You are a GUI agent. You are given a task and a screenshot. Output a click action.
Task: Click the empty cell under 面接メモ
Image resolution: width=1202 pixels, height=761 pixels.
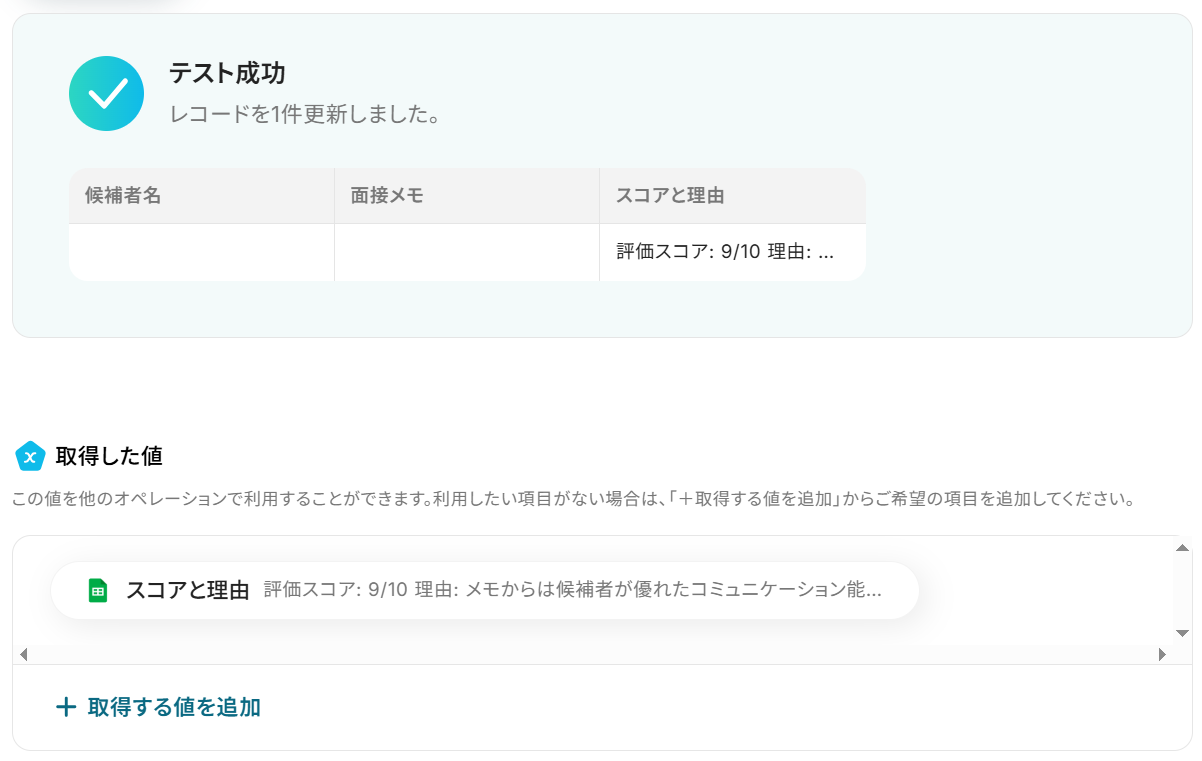[x=467, y=252]
